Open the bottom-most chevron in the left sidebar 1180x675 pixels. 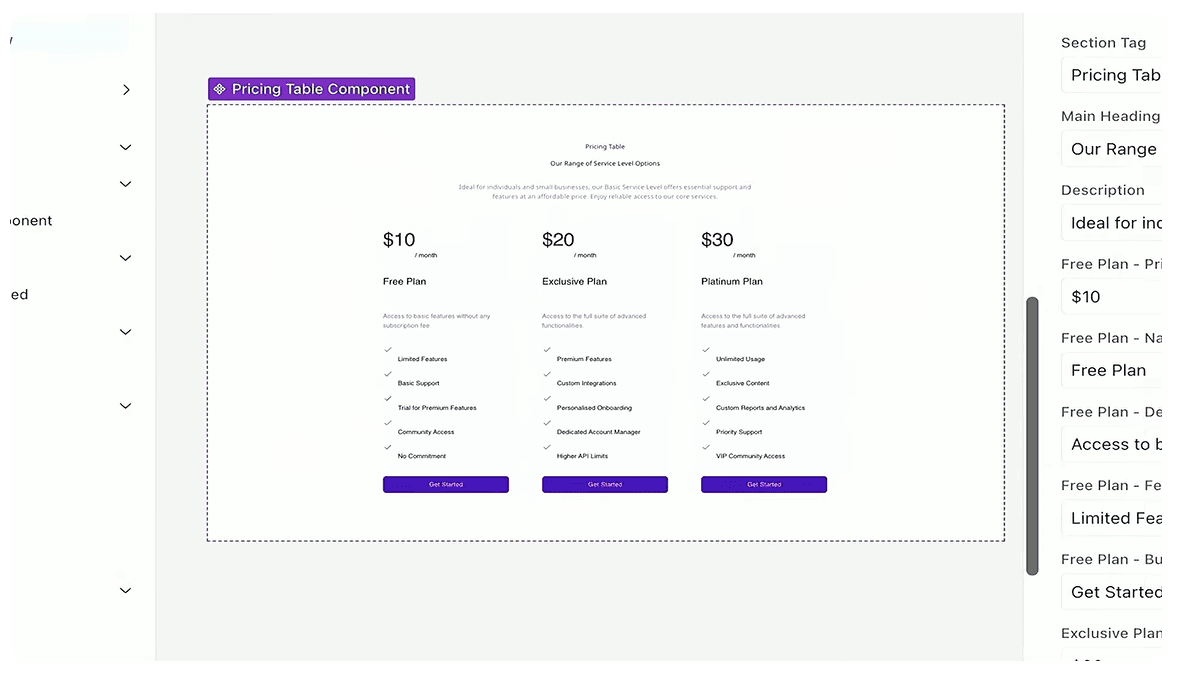[x=125, y=590]
